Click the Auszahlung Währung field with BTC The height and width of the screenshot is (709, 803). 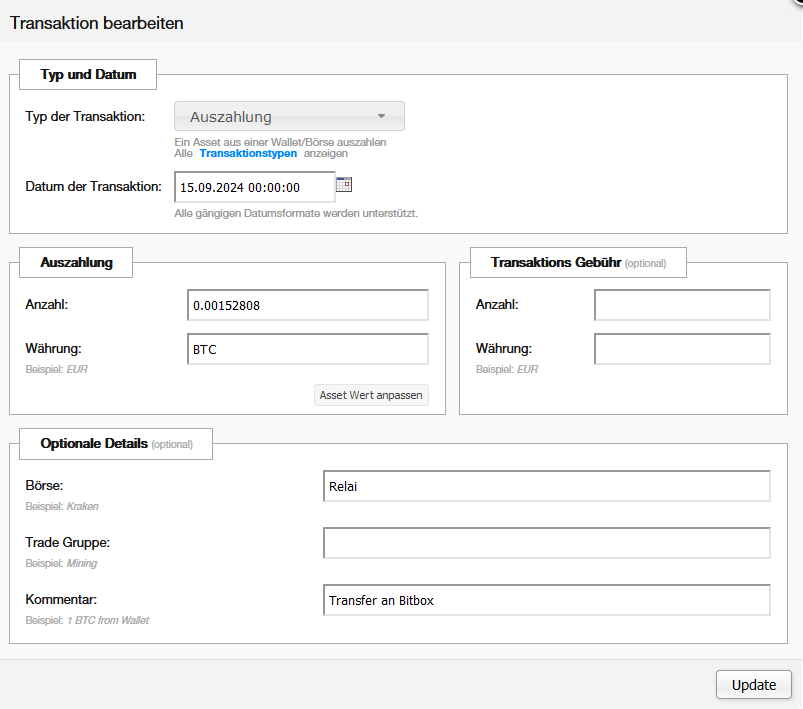(308, 349)
